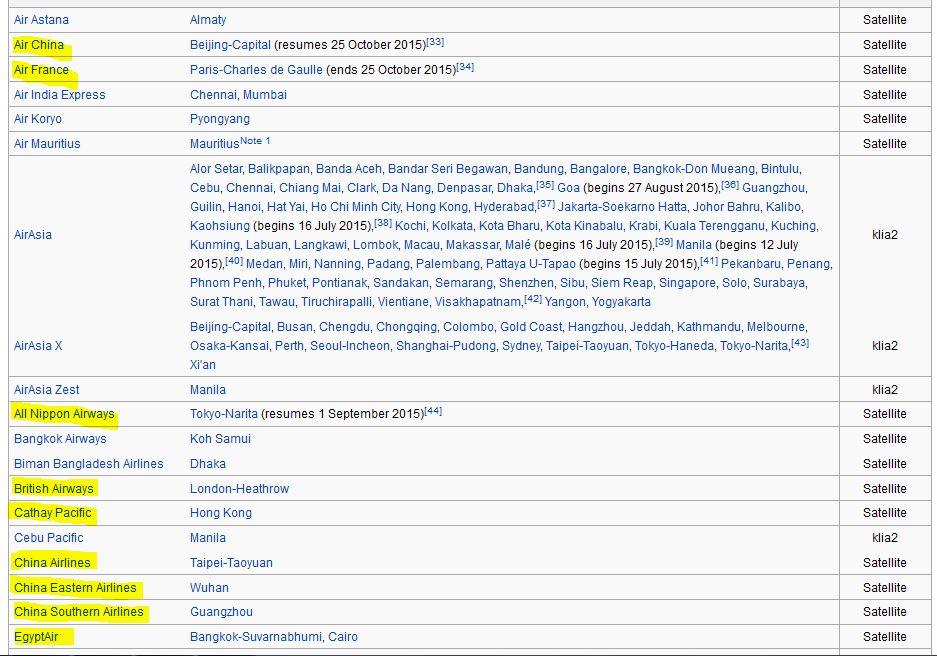This screenshot has height=656, width=937.
Task: Open Biman Bangladesh Airlines link
Action: pos(88,464)
